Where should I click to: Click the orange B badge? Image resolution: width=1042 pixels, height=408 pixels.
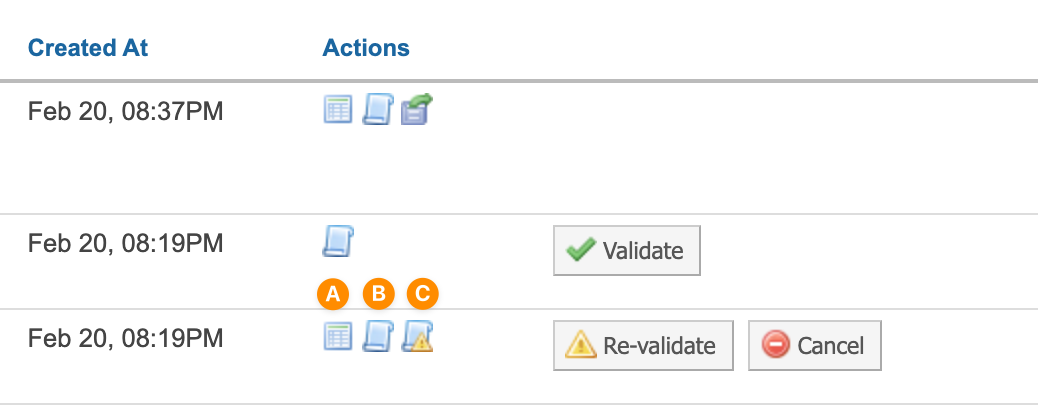click(x=378, y=293)
